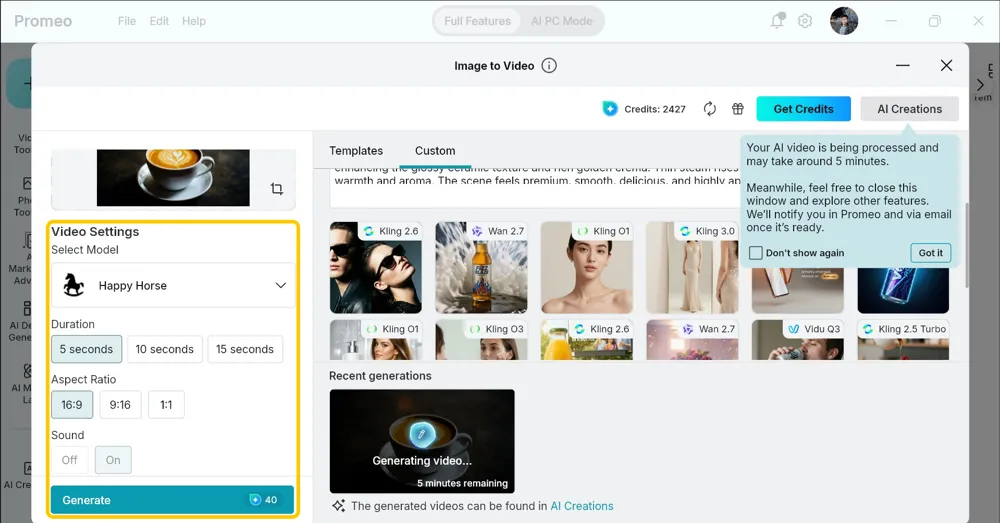1000x523 pixels.
Task: Open the AI Creations button
Action: (x=909, y=109)
